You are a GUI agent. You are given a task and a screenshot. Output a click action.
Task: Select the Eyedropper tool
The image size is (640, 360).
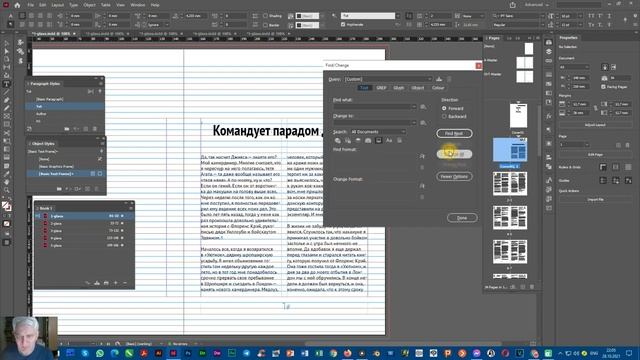click(x=7, y=174)
